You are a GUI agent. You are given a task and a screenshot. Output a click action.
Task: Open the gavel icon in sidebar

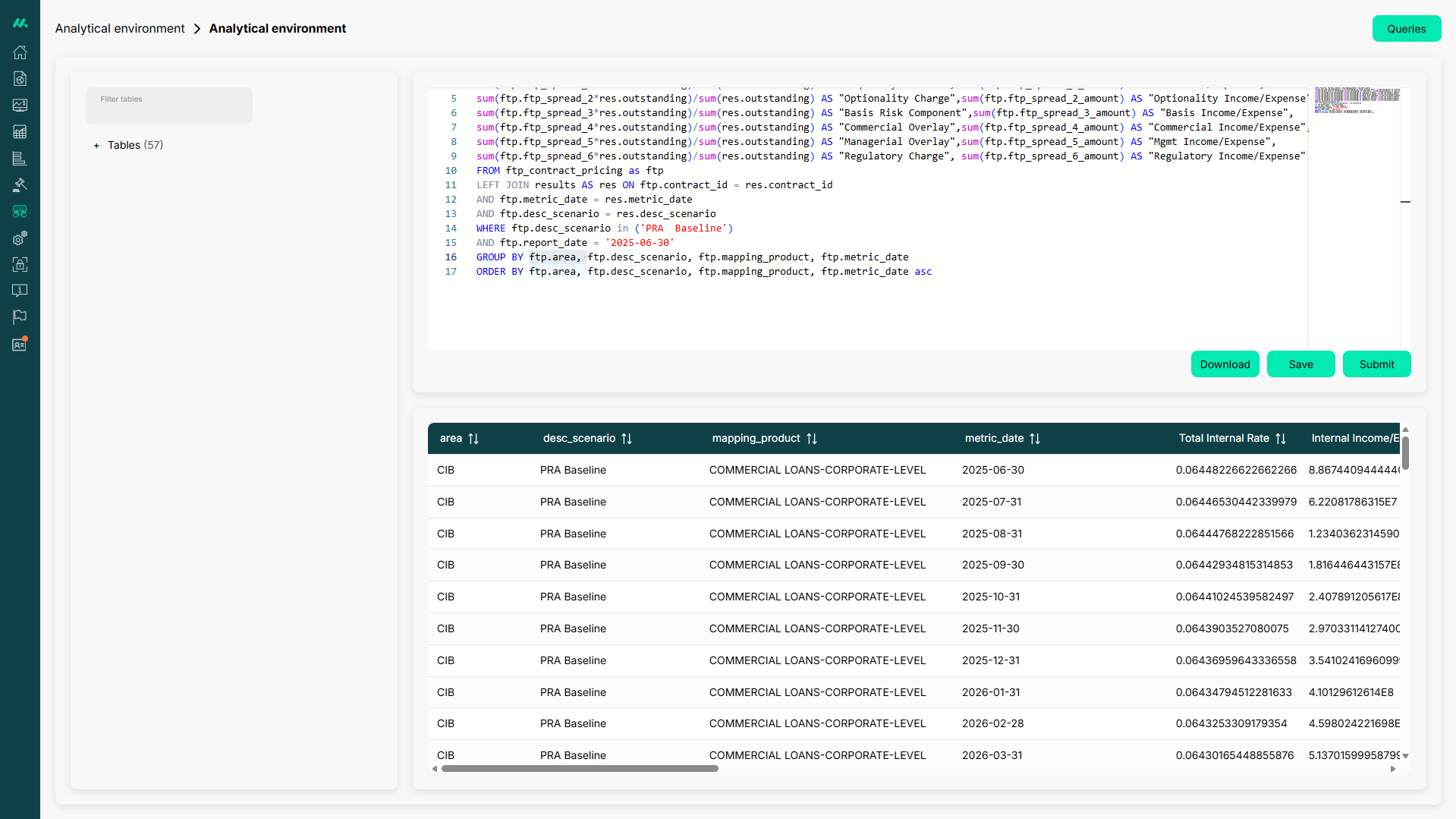(20, 185)
